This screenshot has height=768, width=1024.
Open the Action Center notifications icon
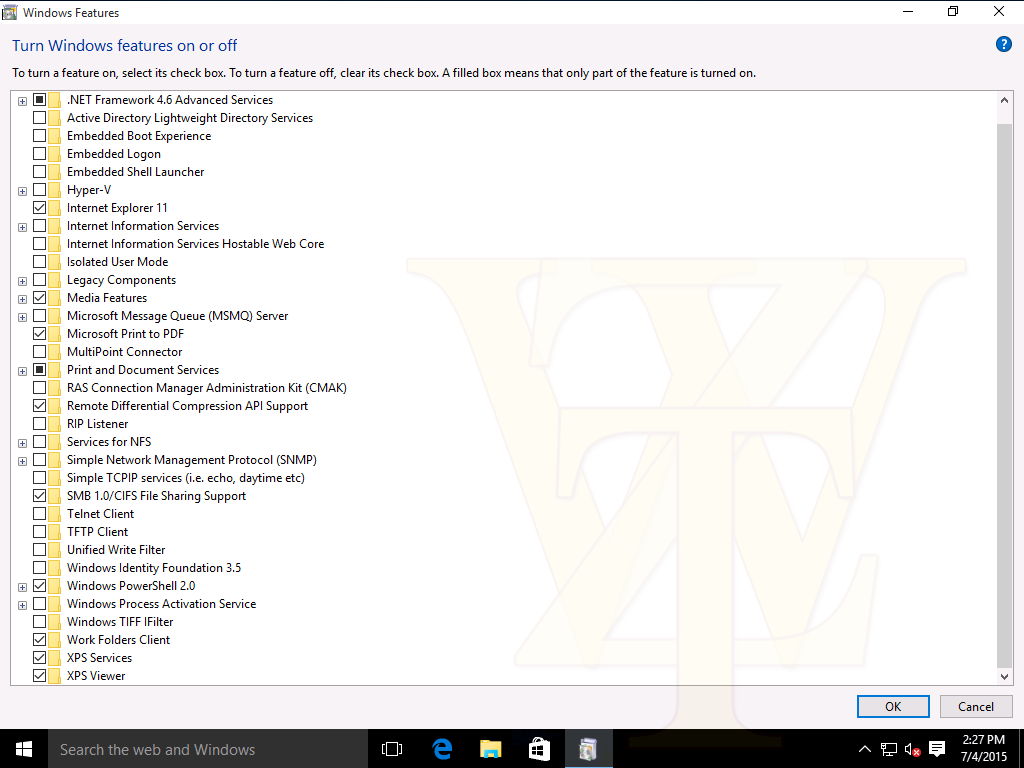pyautogui.click(x=937, y=749)
